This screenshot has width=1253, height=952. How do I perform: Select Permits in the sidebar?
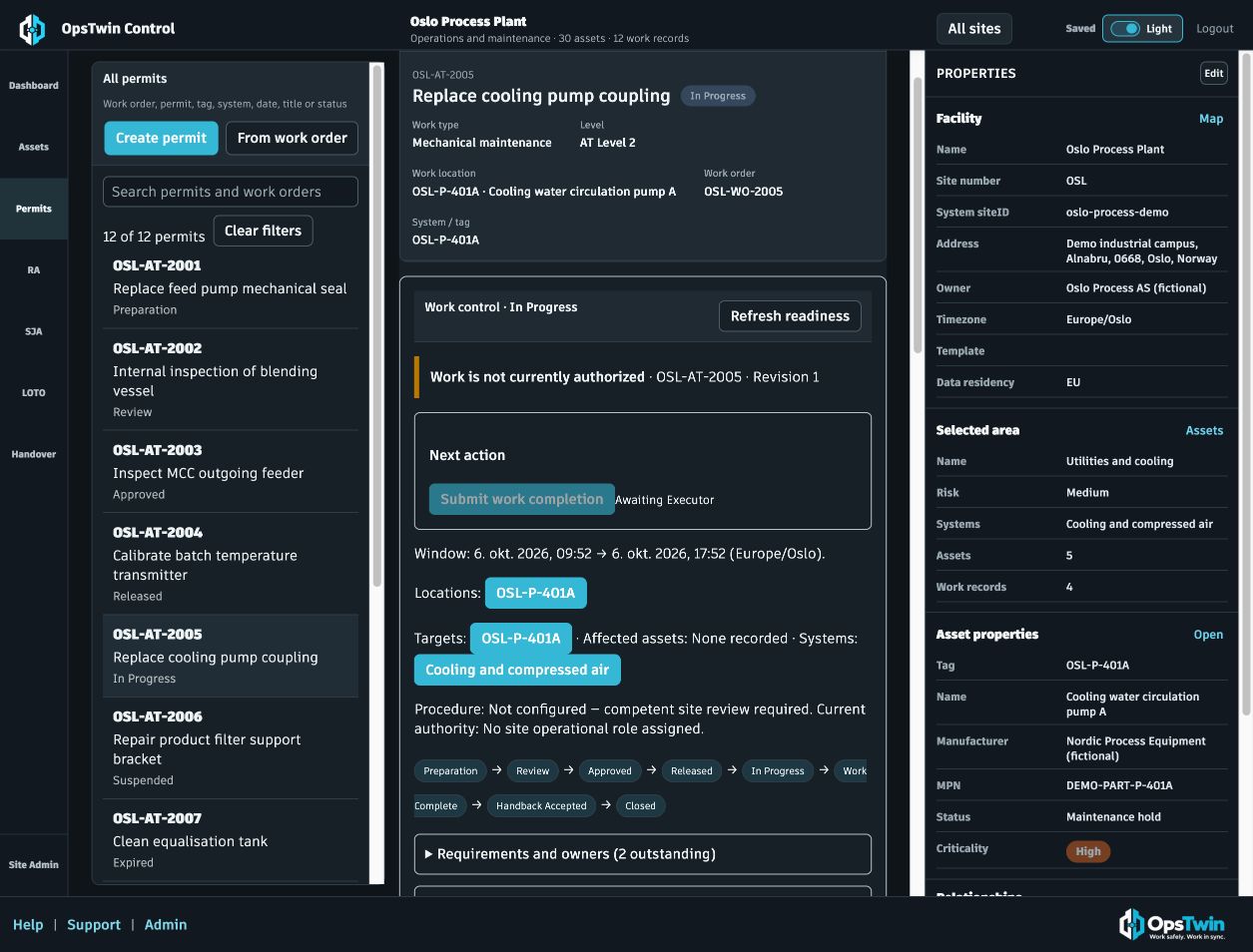(x=34, y=209)
